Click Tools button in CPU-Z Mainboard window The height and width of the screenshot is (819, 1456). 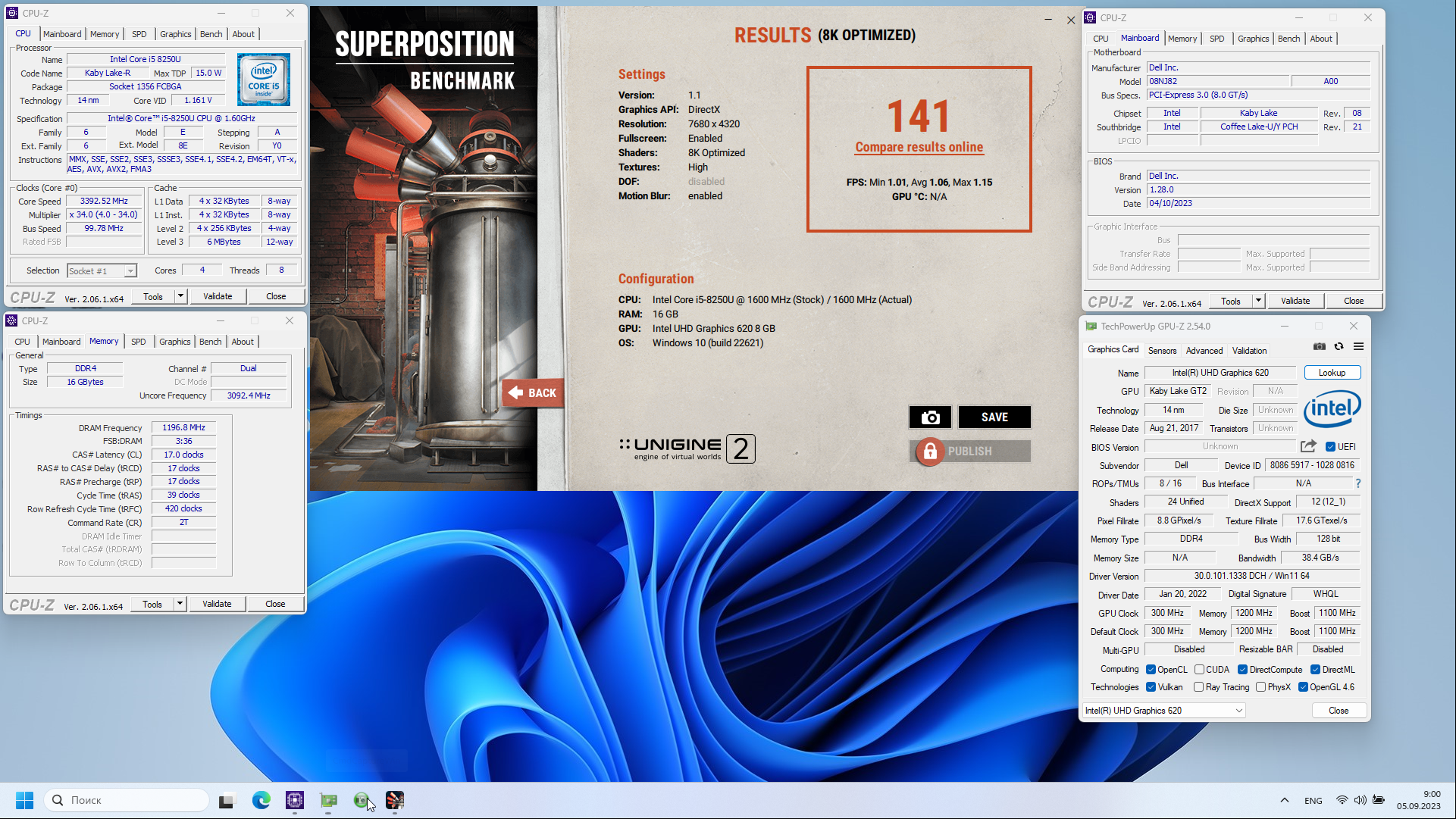1231,301
